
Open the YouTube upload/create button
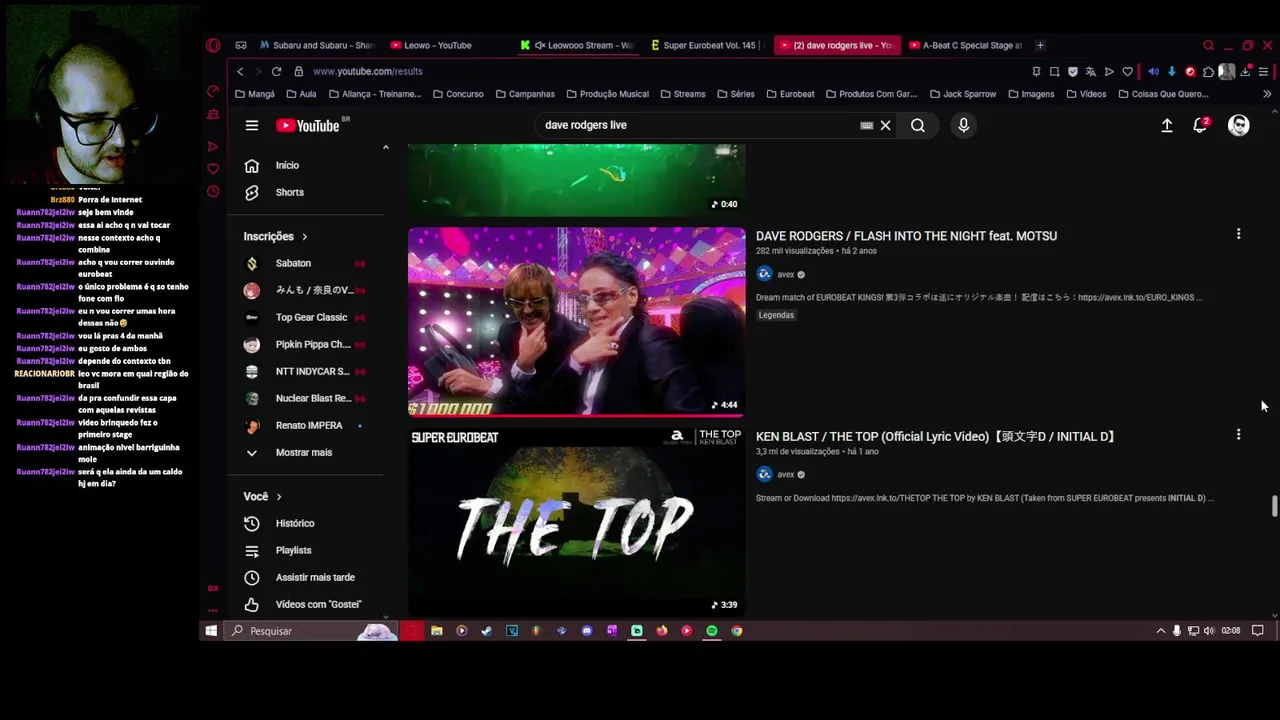[x=1167, y=125]
